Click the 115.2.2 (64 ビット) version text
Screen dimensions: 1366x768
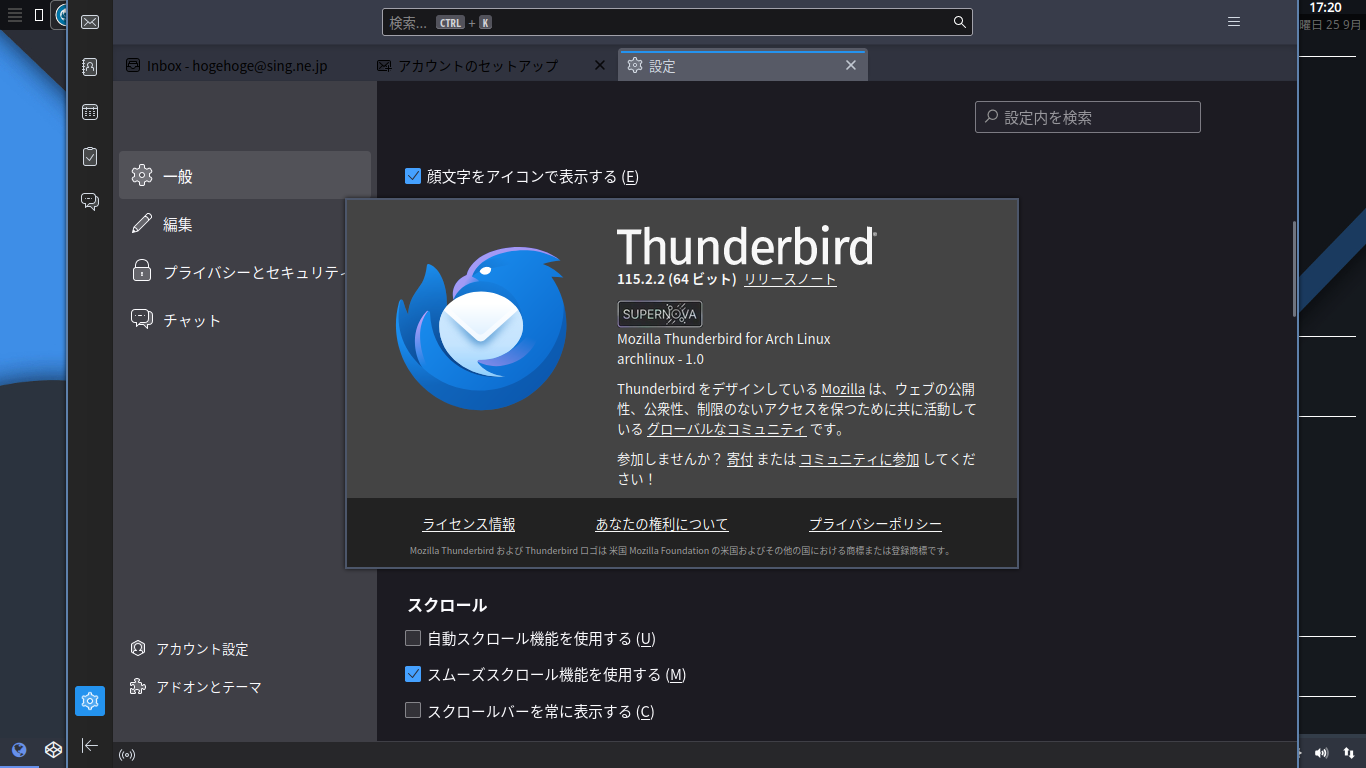click(677, 280)
